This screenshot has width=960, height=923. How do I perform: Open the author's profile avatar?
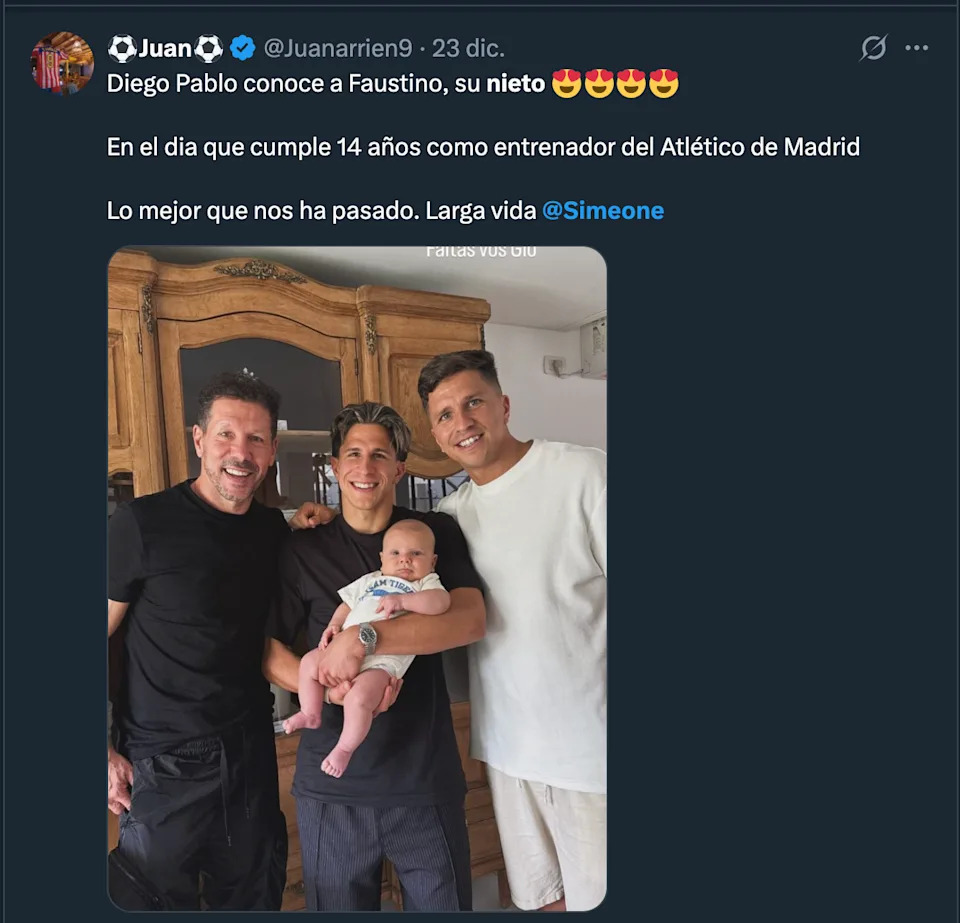pos(62,62)
